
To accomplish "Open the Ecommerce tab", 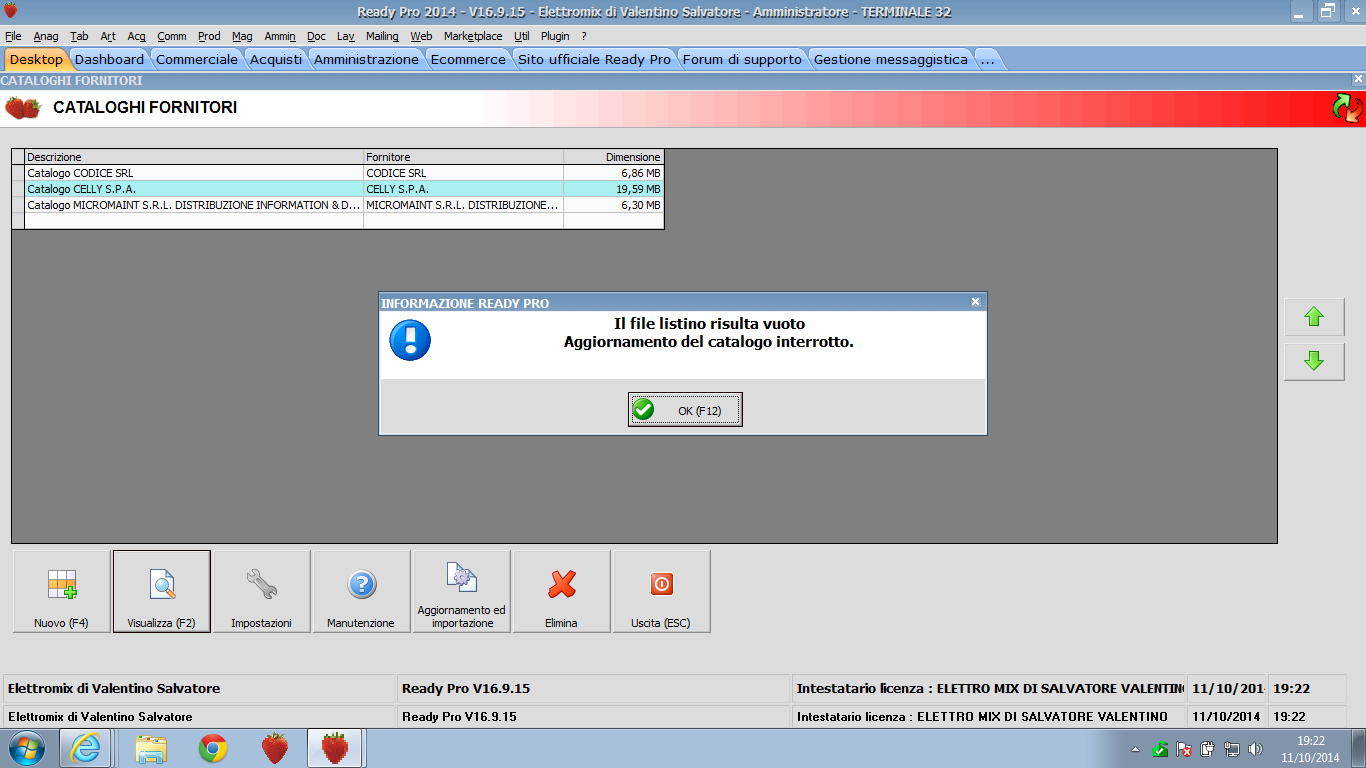I will tap(468, 59).
